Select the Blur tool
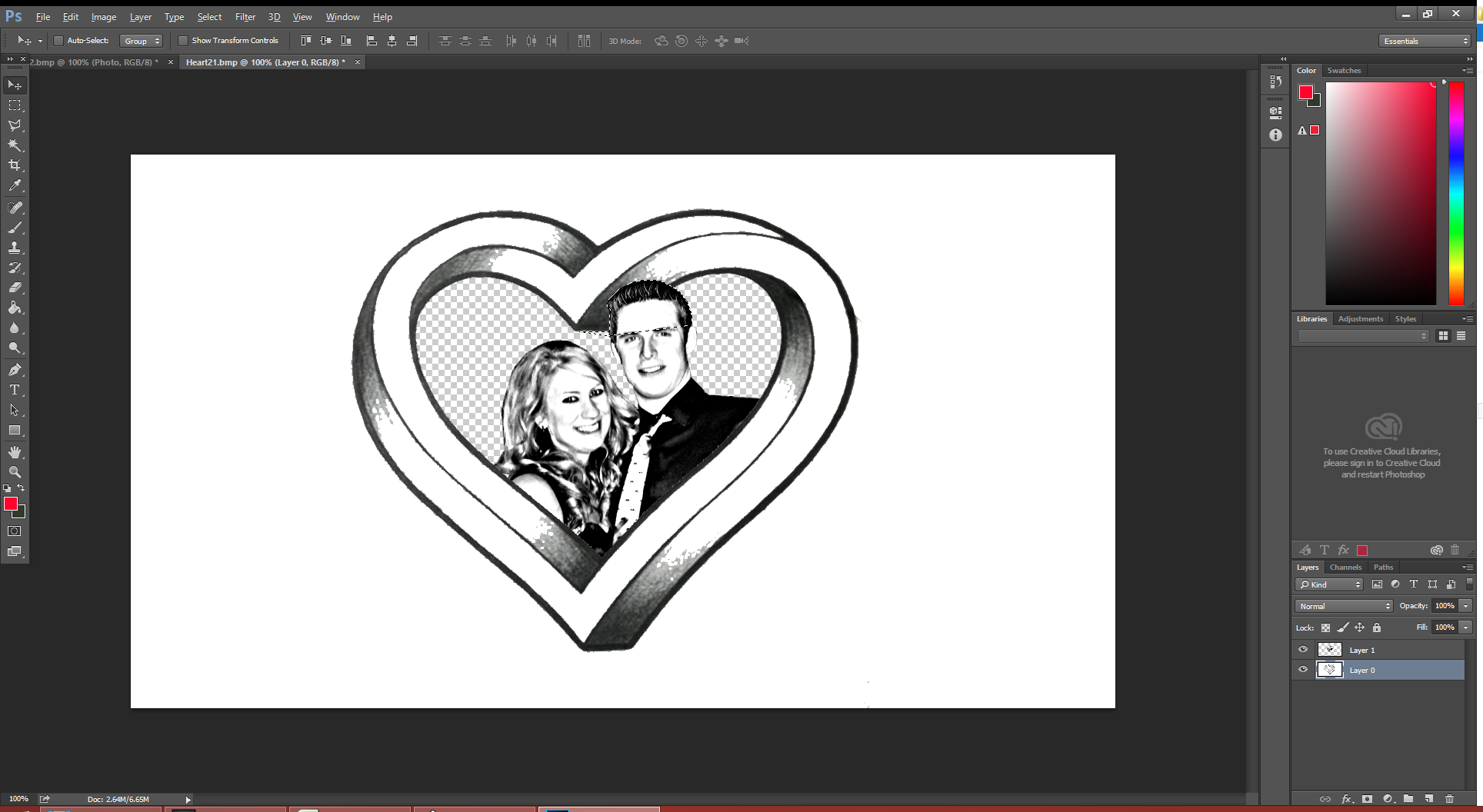1483x812 pixels. click(15, 328)
